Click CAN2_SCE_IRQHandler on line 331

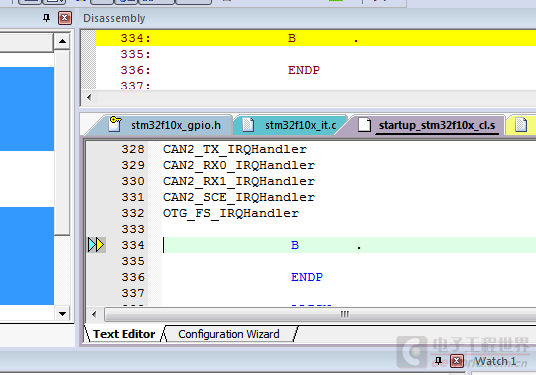239,197
